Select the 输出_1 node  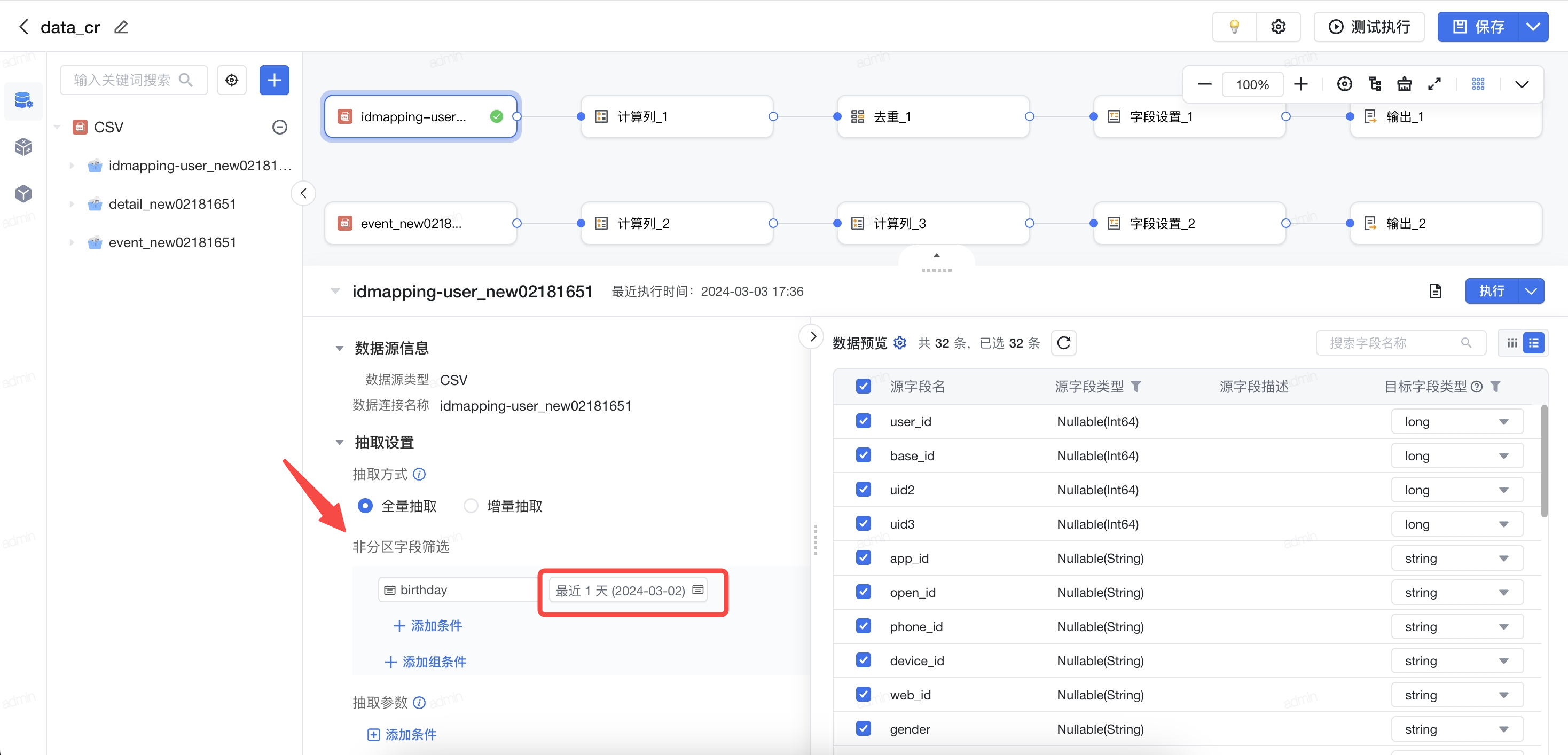1446,116
